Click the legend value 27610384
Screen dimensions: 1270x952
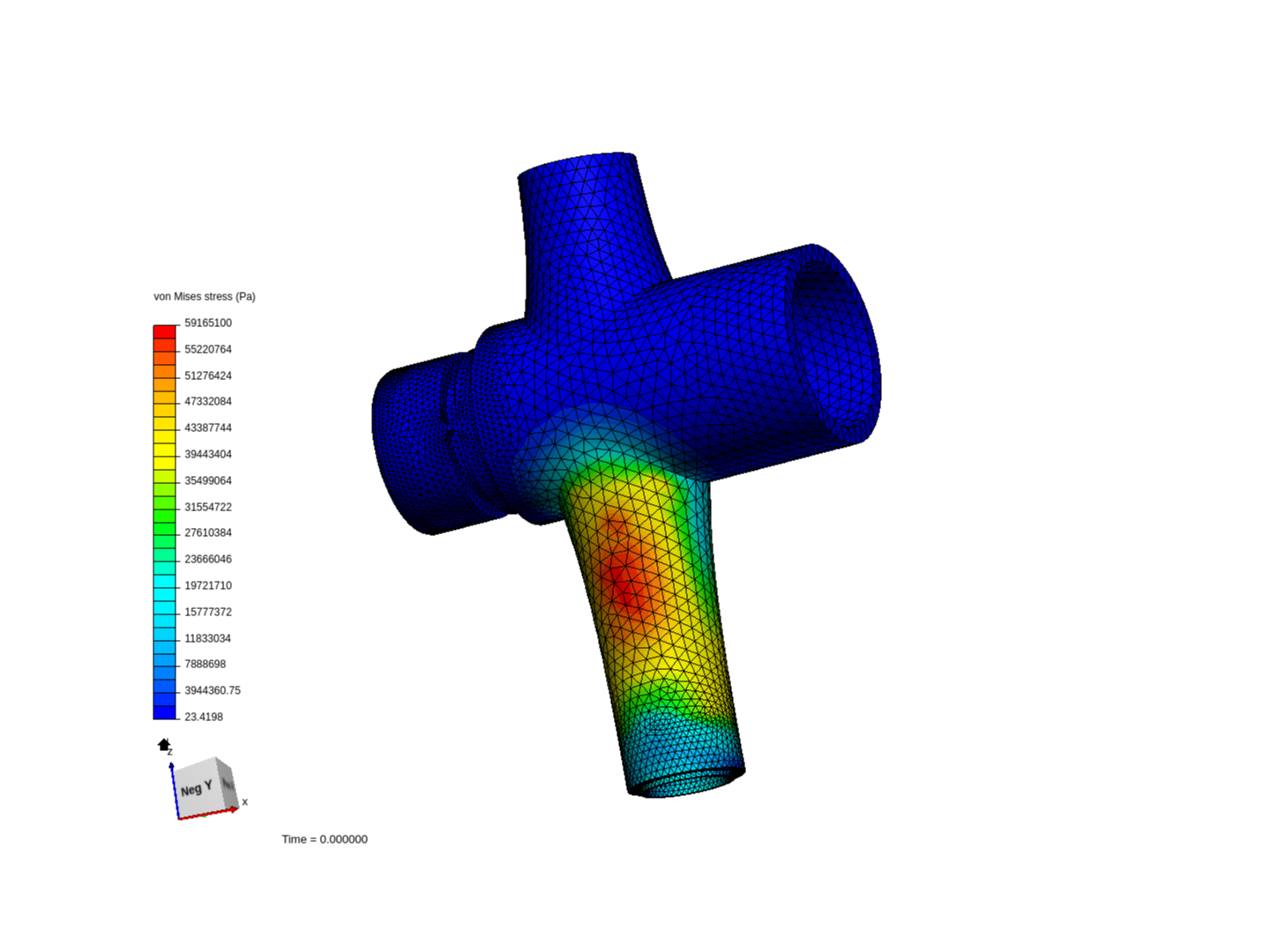(208, 532)
